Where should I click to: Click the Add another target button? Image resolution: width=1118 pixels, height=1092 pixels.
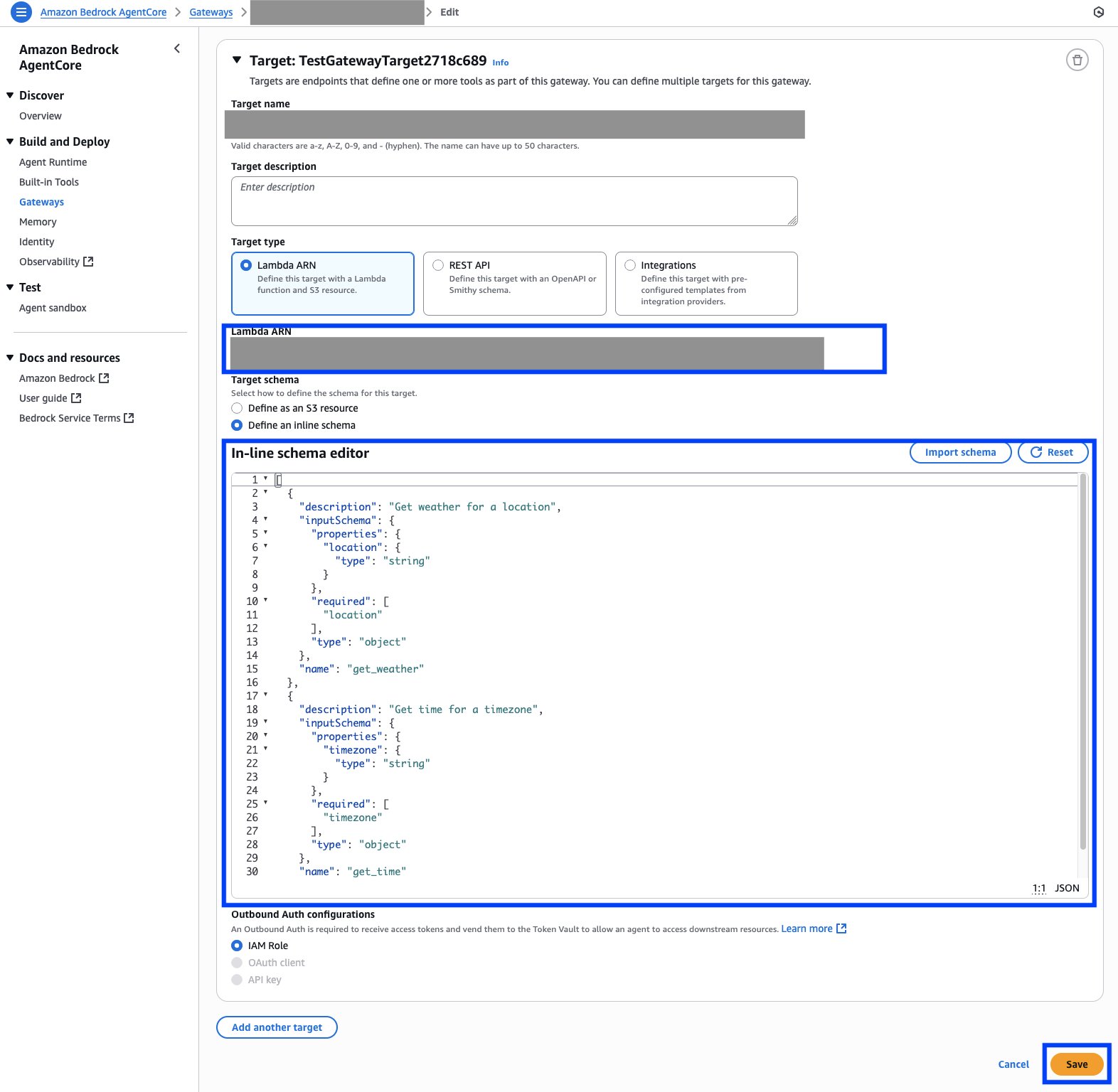tap(277, 1027)
